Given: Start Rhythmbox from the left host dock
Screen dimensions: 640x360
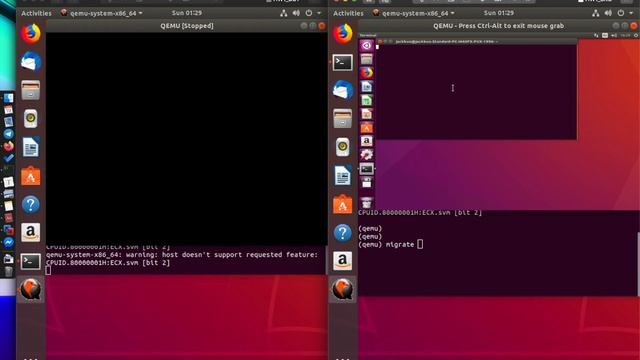Looking at the screenshot, I should point(31,119).
